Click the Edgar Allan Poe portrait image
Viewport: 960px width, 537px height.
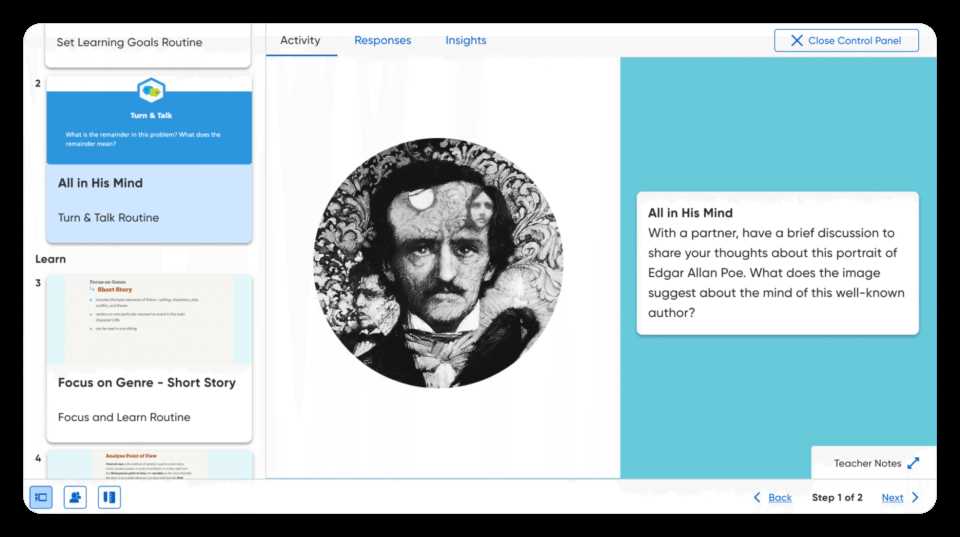[x=438, y=263]
